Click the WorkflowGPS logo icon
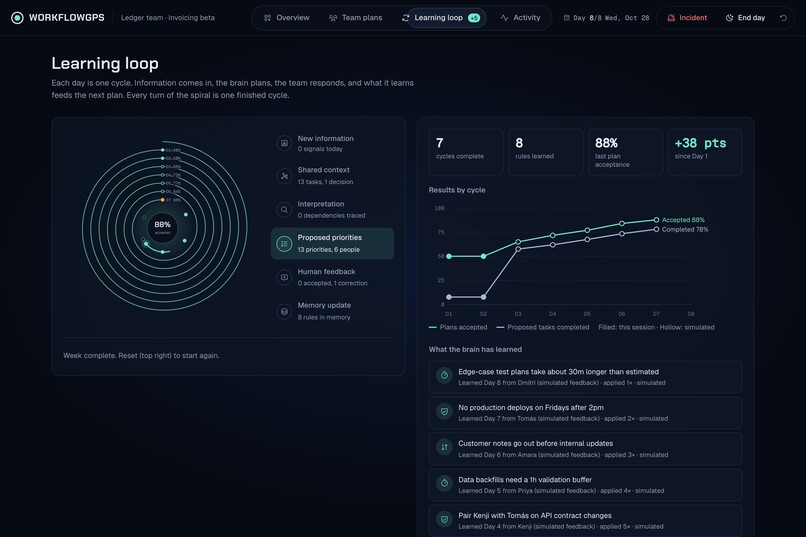The image size is (806, 537). [x=17, y=18]
